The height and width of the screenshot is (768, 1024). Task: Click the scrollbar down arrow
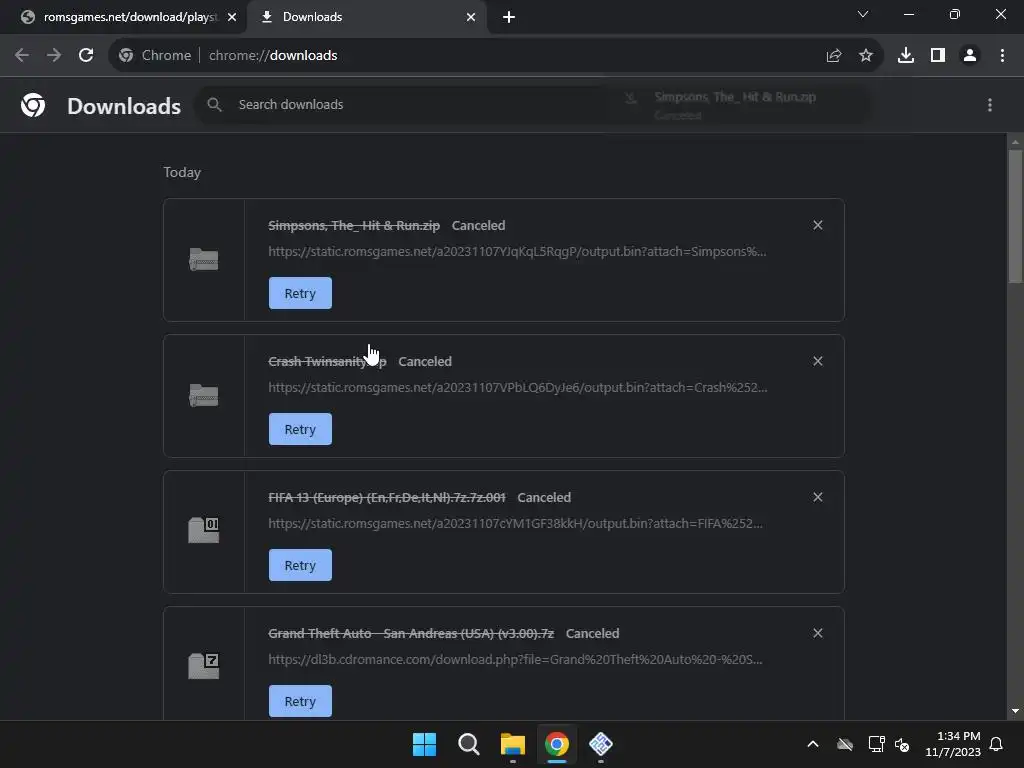tap(1015, 711)
